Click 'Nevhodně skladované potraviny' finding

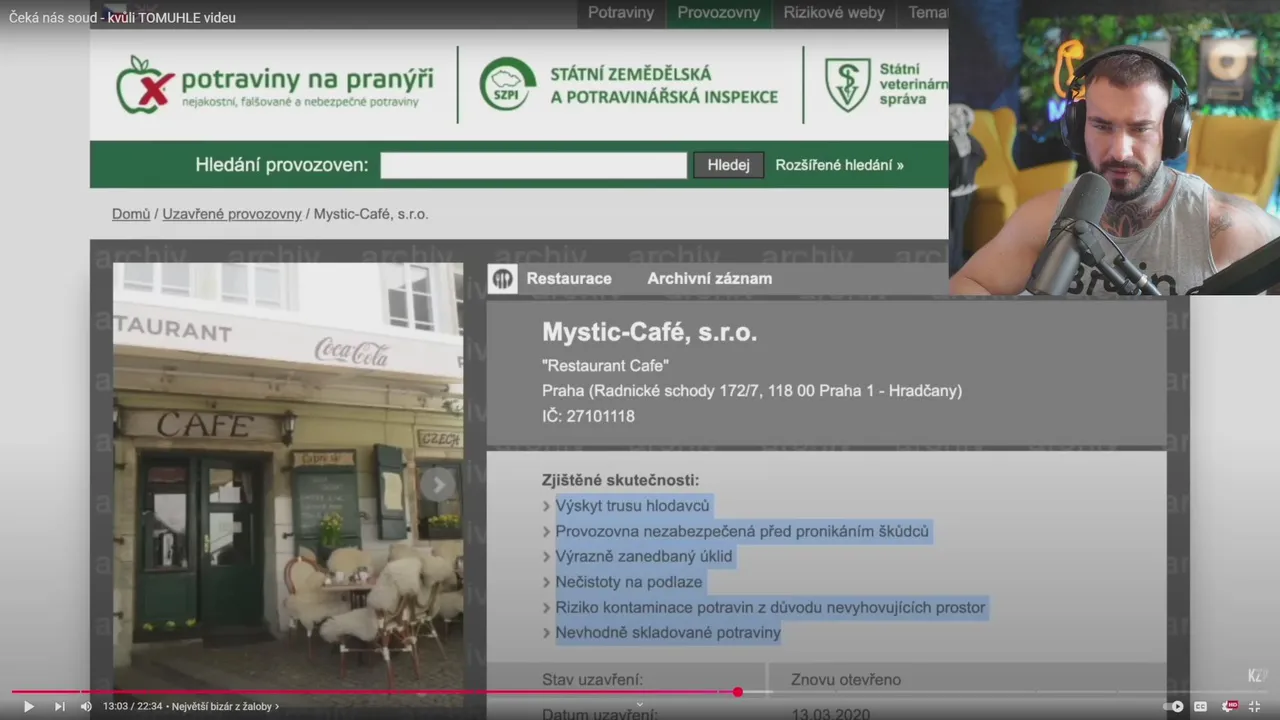click(668, 632)
